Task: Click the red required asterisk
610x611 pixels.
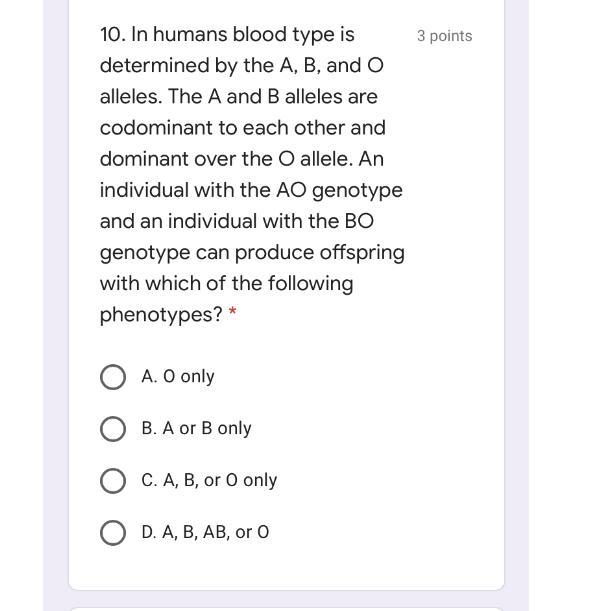Action: (233, 315)
